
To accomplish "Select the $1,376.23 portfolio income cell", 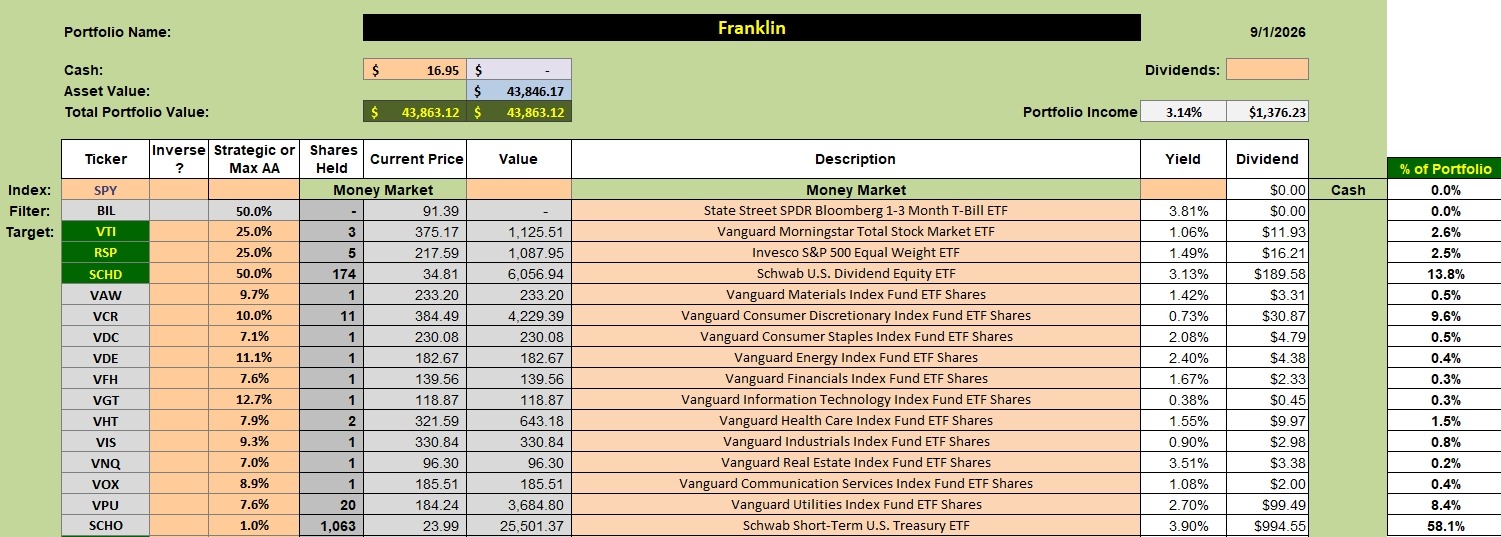I will tap(1267, 113).
